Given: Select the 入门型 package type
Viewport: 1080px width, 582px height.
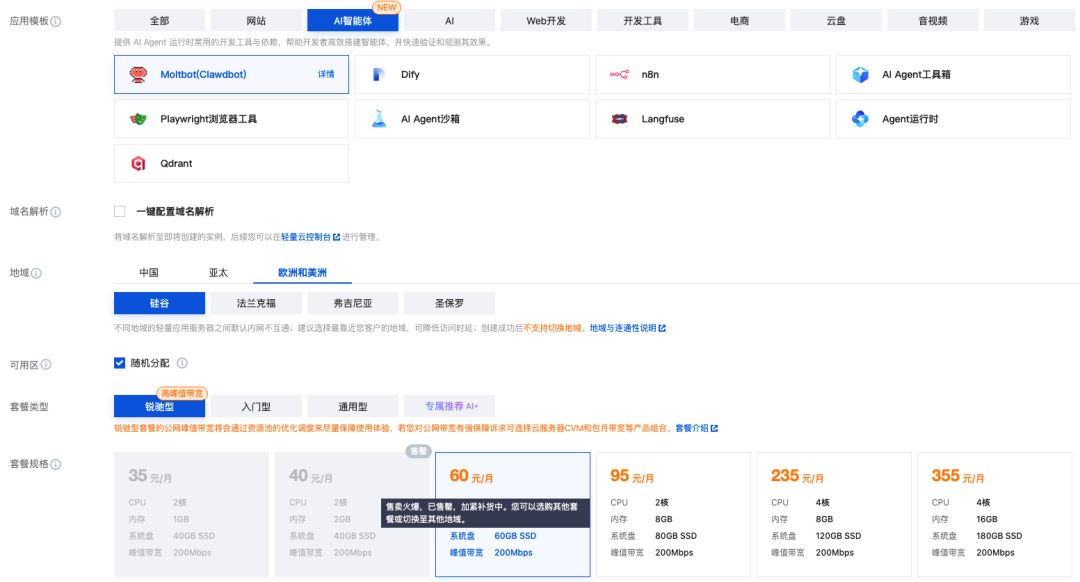Looking at the screenshot, I should point(256,406).
